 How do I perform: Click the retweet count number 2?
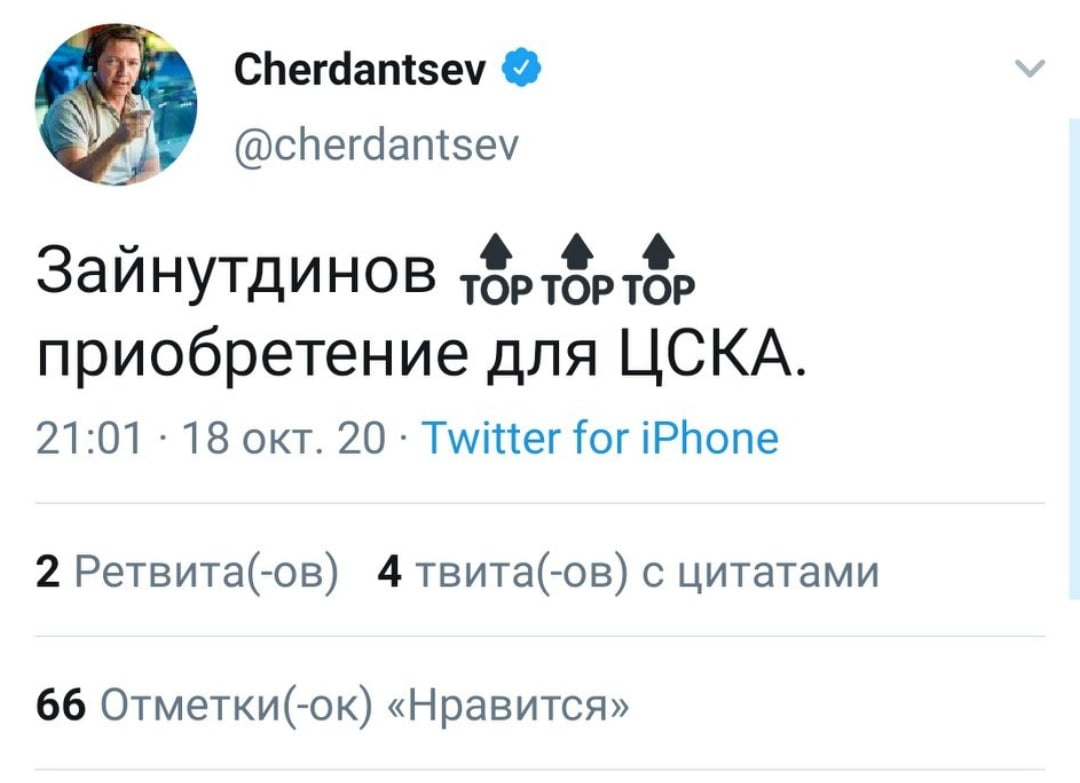pyautogui.click(x=44, y=573)
